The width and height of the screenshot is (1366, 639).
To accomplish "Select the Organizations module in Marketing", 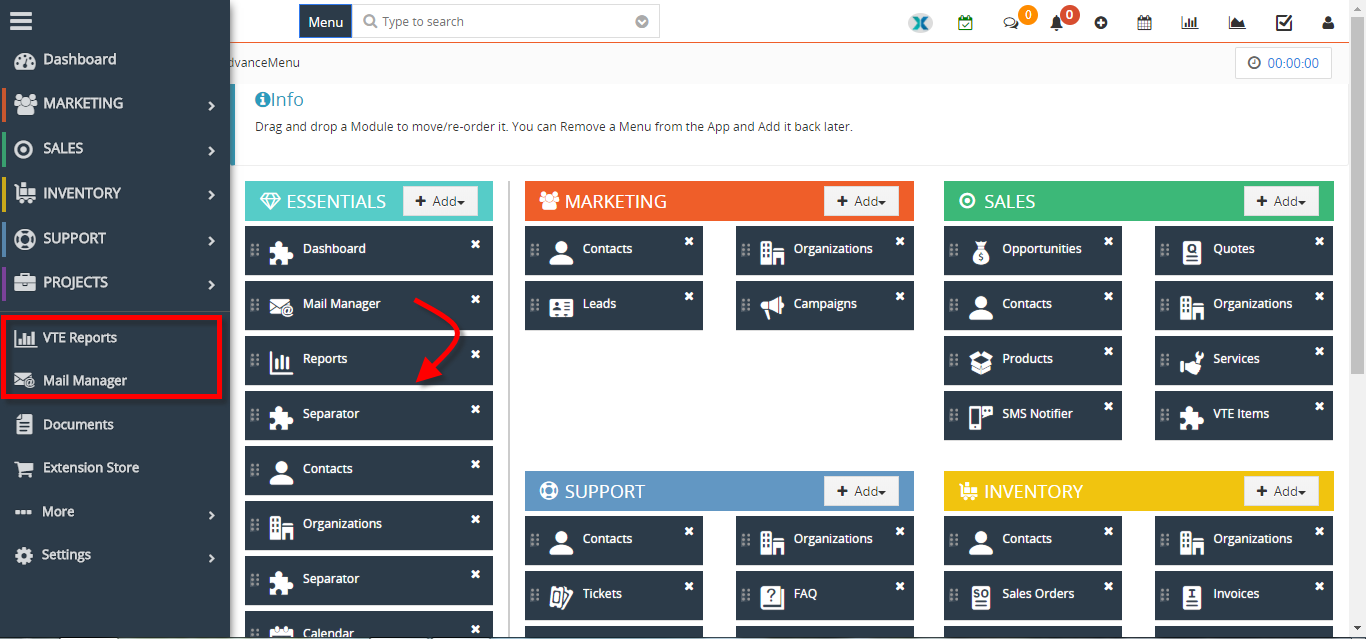I will [825, 250].
